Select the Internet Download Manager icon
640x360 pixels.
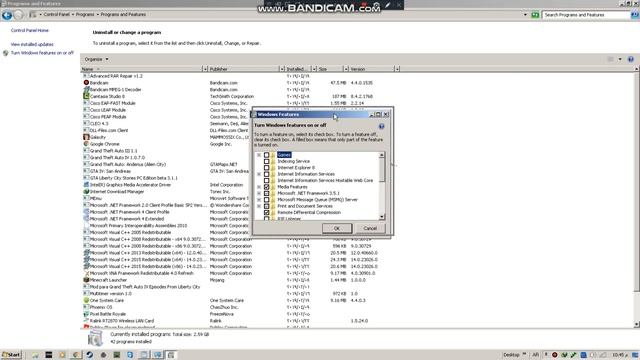[x=86, y=191]
